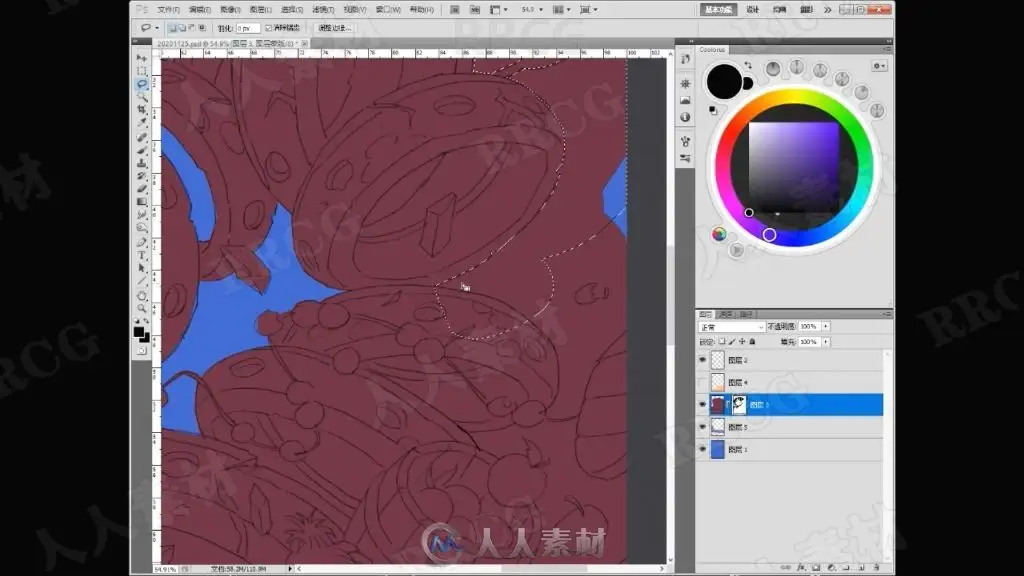This screenshot has height=576, width=1024.
Task: Open the zoom level 54.9 dropdown
Action: click(x=533, y=10)
